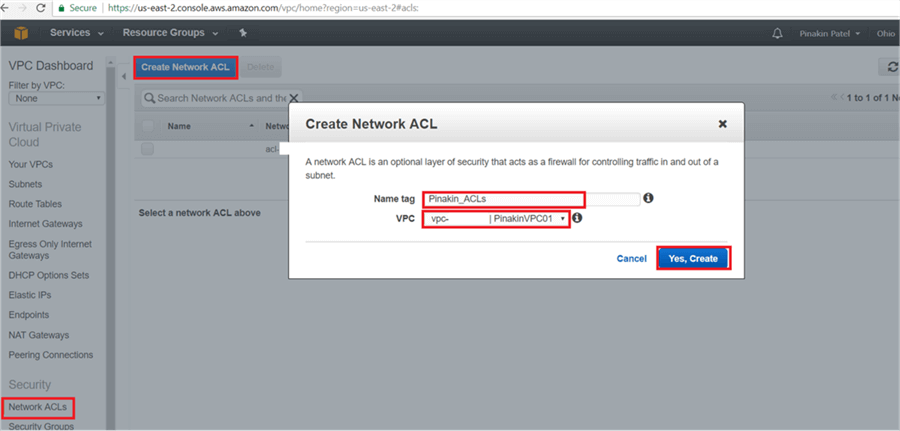Open the Filter by VPC dropdown
This screenshot has height=431, width=900.
57,98
